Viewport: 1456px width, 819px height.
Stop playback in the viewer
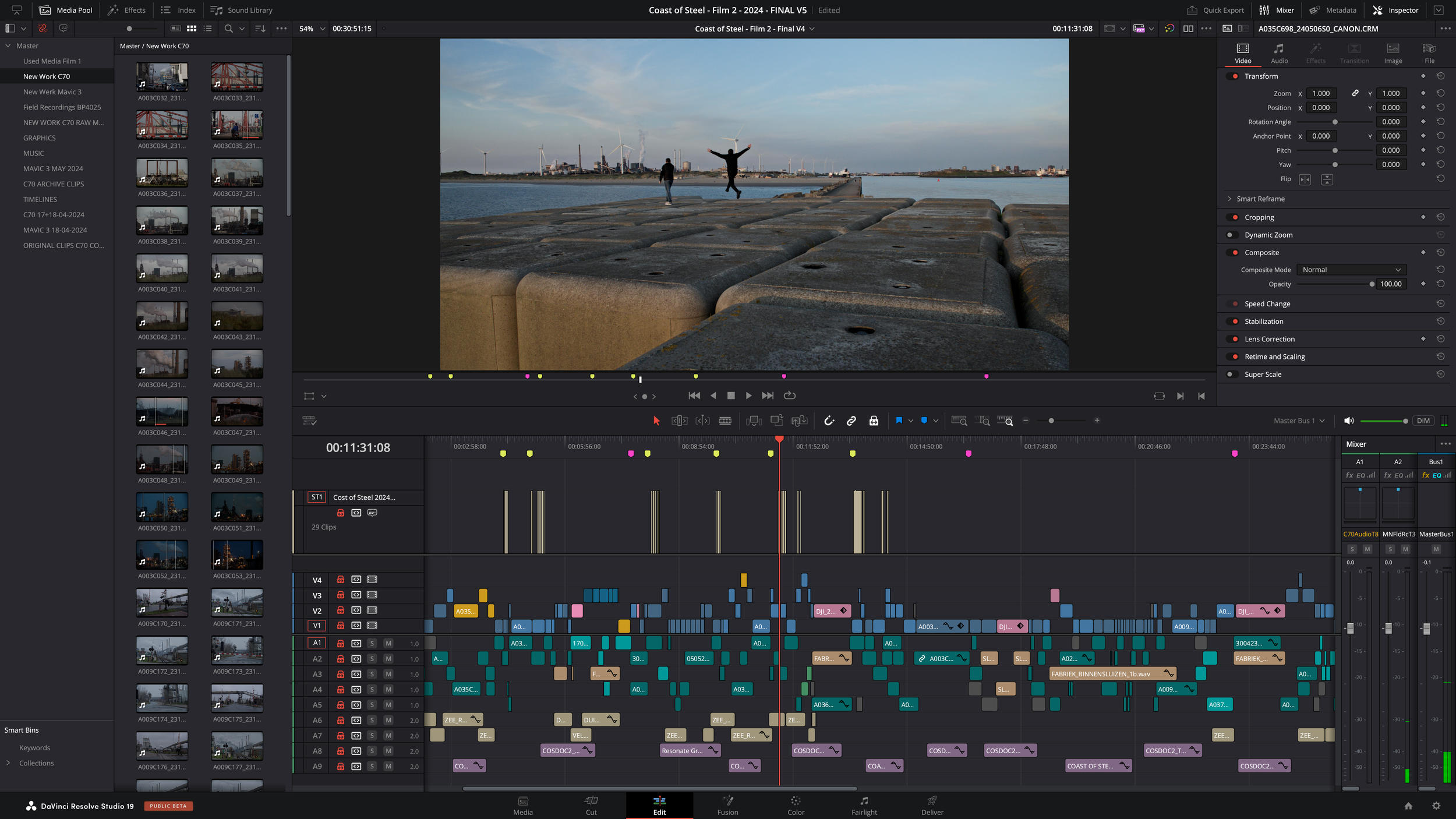tap(731, 396)
